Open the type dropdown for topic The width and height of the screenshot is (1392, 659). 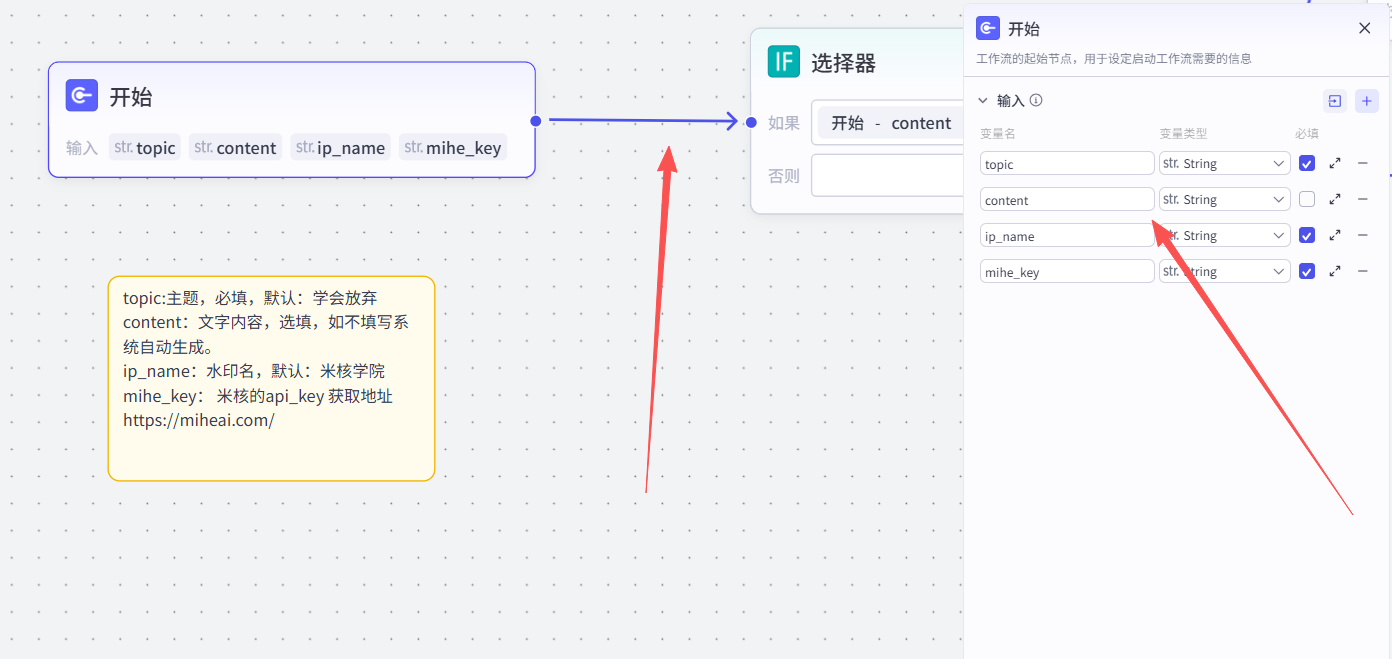coord(1224,163)
